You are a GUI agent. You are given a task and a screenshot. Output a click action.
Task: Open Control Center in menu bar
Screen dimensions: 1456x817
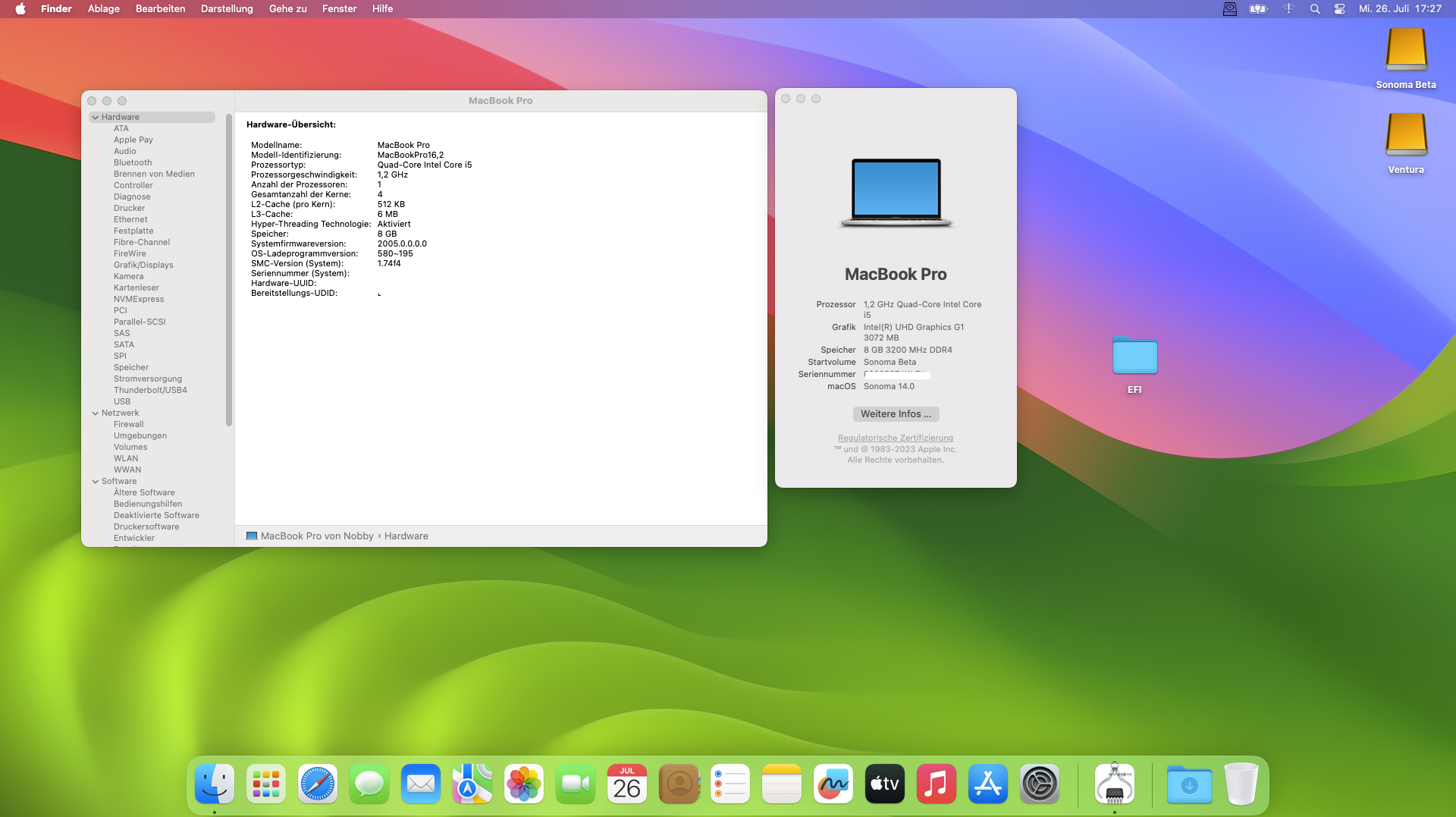click(x=1340, y=9)
